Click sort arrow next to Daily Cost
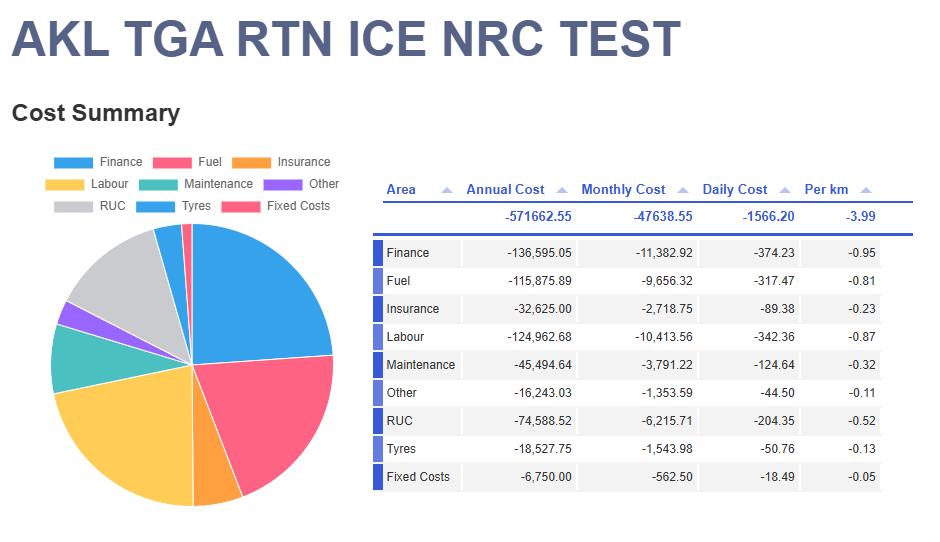 tap(785, 190)
